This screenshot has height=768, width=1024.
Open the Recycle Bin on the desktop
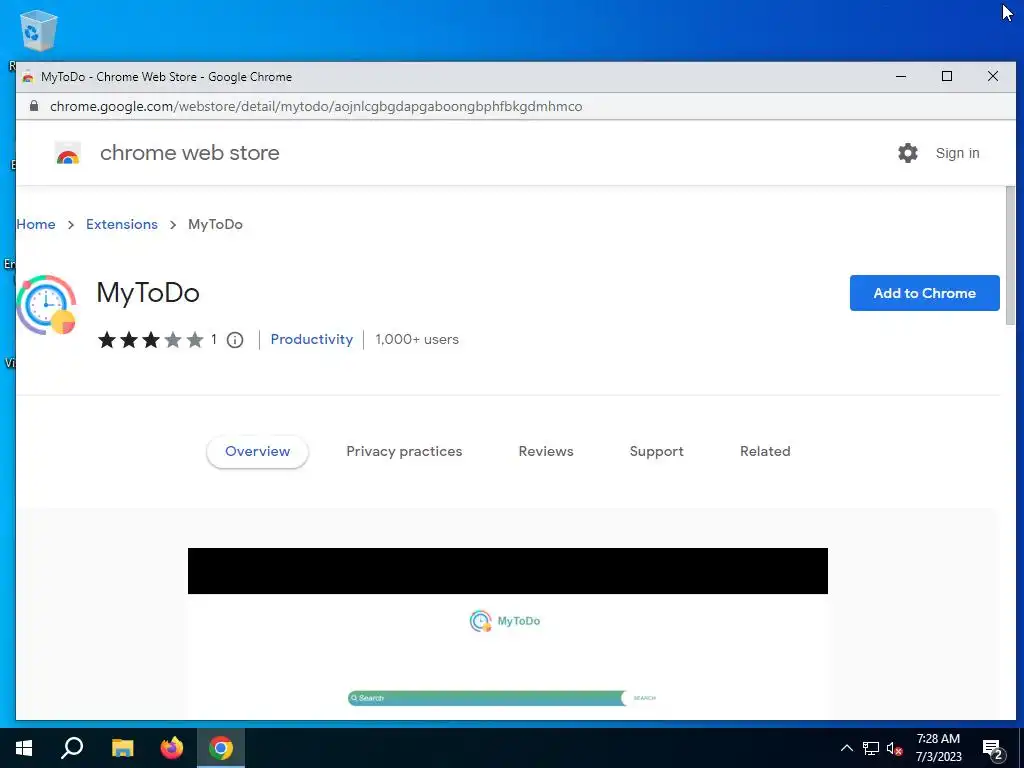tap(39, 31)
